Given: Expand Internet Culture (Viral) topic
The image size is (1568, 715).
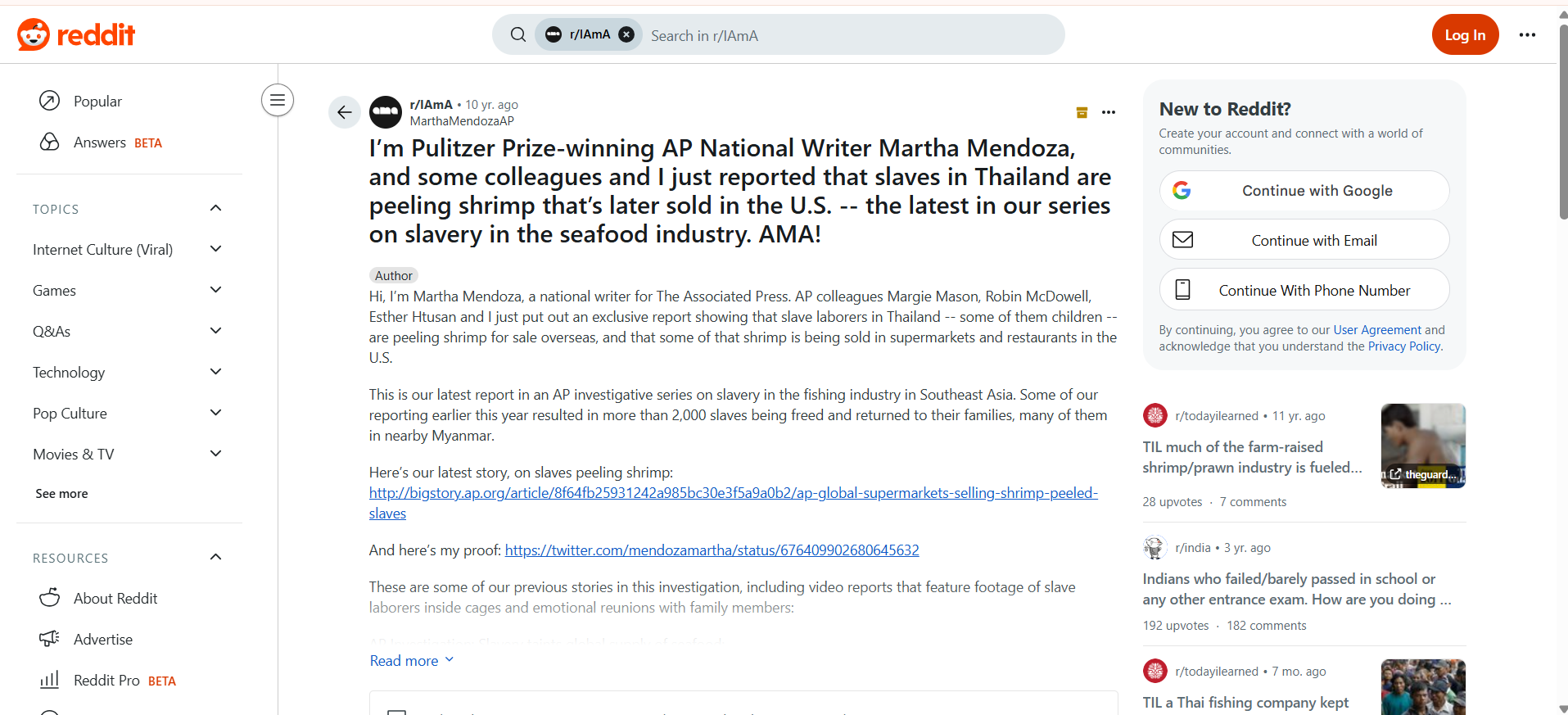Looking at the screenshot, I should click(x=216, y=249).
